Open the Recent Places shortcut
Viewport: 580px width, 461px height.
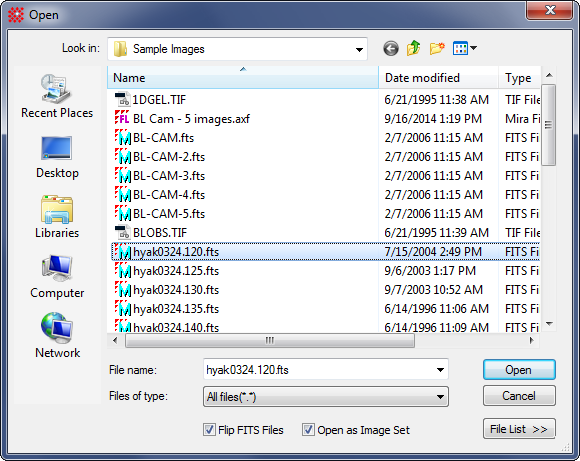[57, 96]
